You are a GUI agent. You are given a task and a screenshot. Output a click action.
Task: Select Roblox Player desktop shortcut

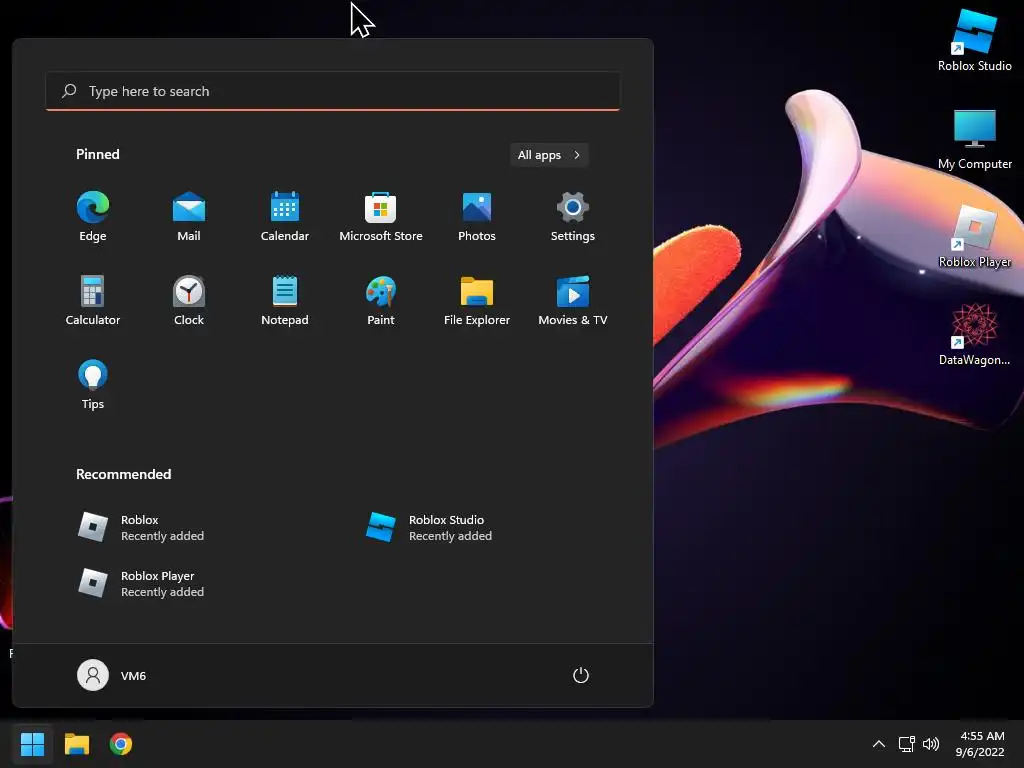point(974,236)
